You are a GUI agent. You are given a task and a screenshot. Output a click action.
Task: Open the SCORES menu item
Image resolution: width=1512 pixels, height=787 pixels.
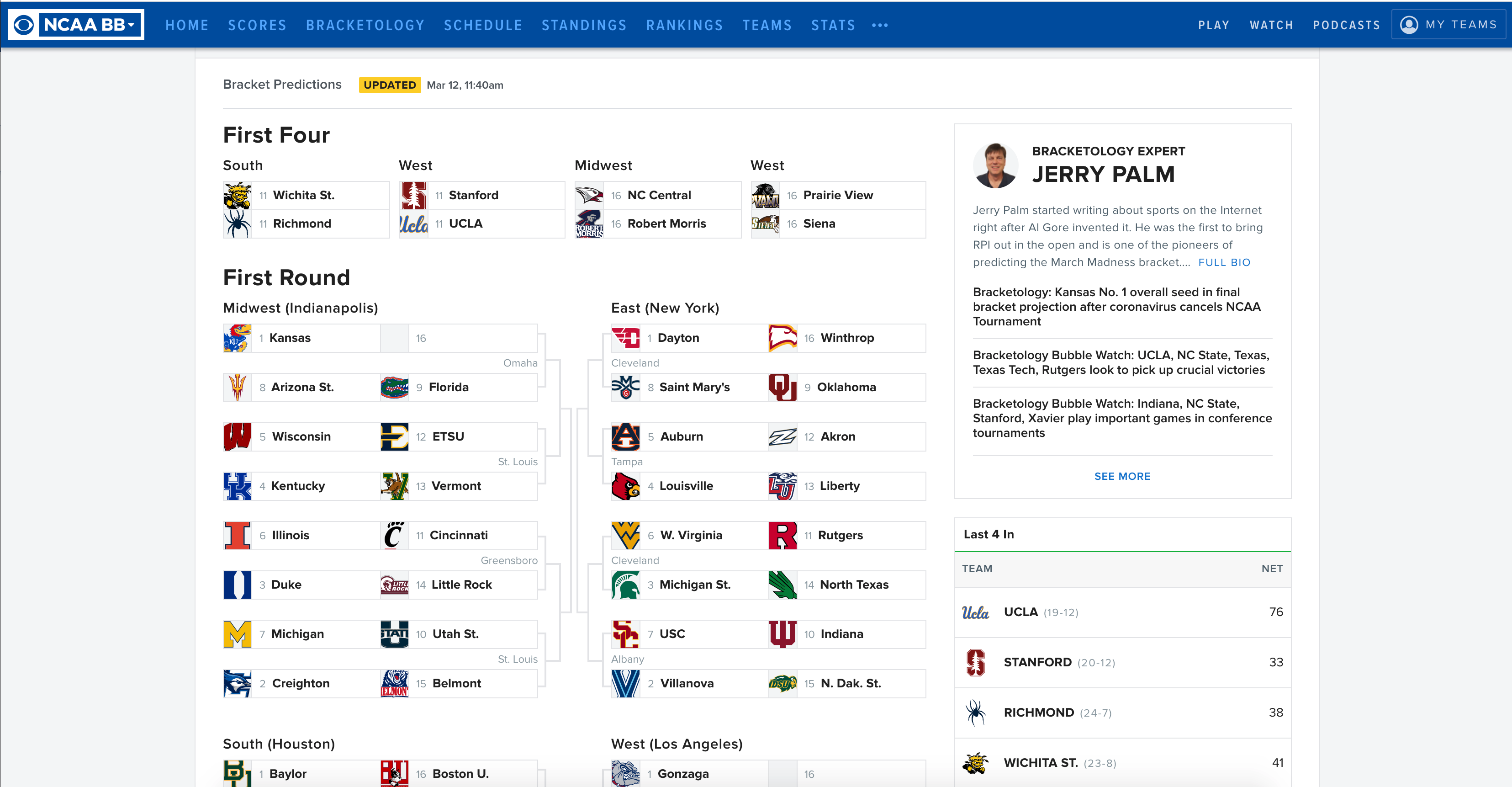point(257,25)
